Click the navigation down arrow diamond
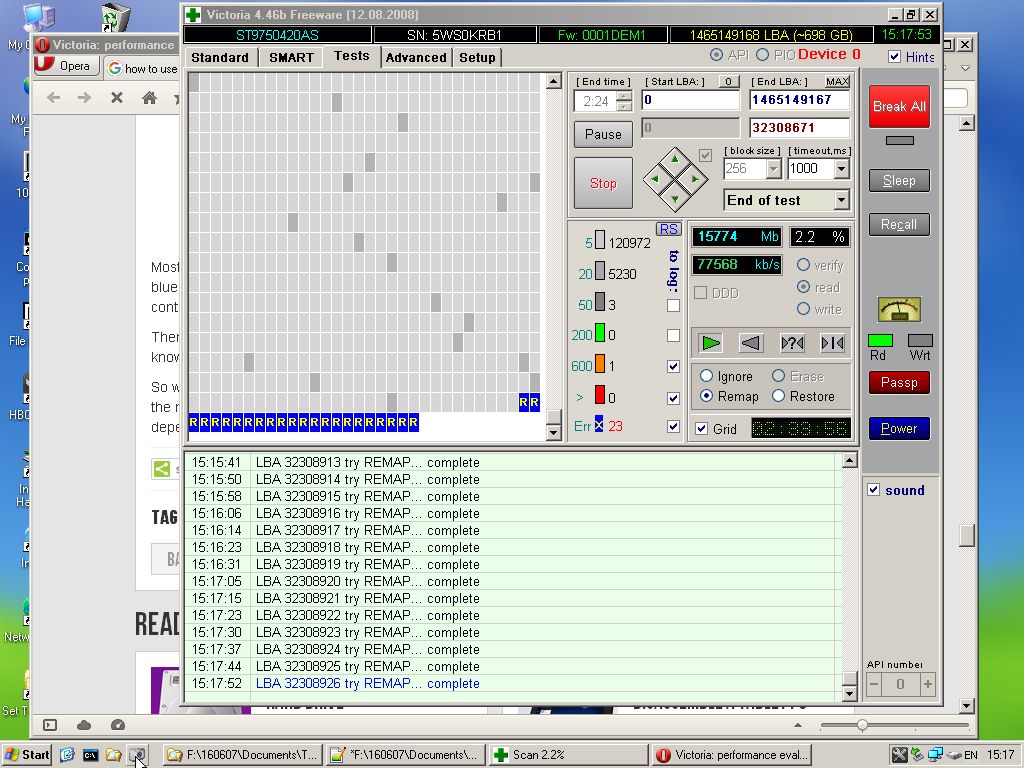This screenshot has height=768, width=1024. click(675, 199)
